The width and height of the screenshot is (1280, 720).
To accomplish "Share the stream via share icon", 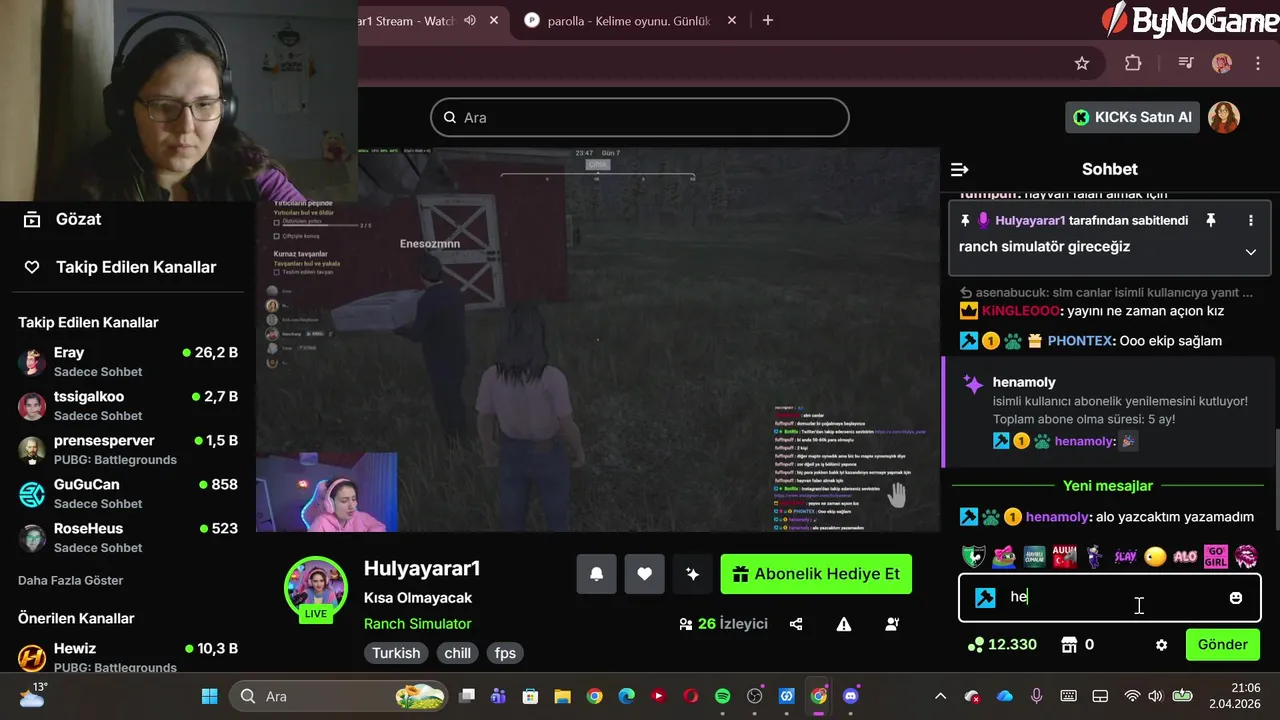I will click(796, 624).
